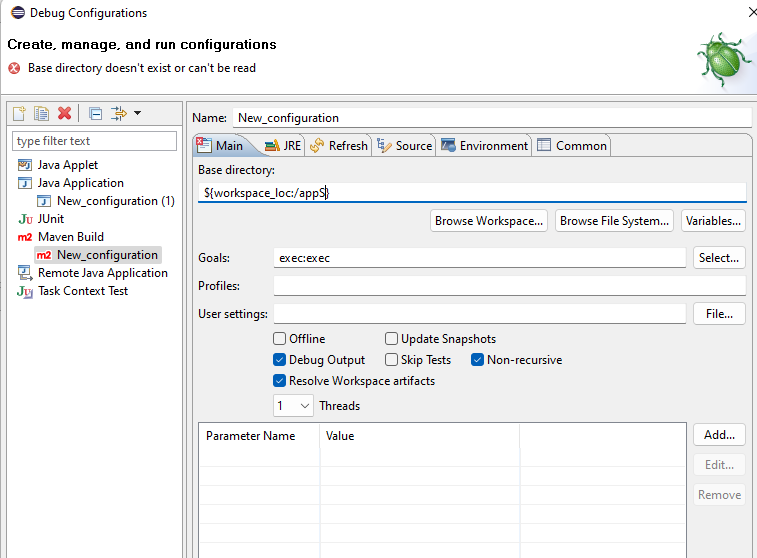Click the Java Applet icon in tree

coord(25,165)
